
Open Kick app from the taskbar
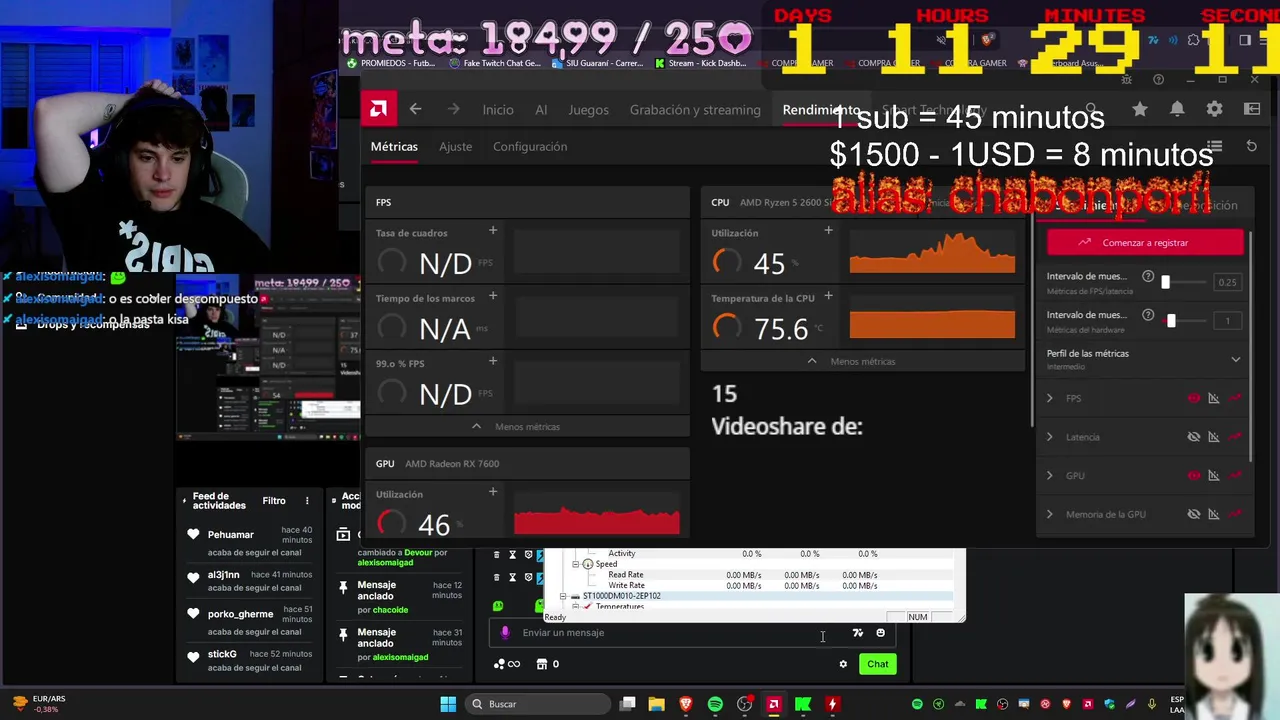803,704
